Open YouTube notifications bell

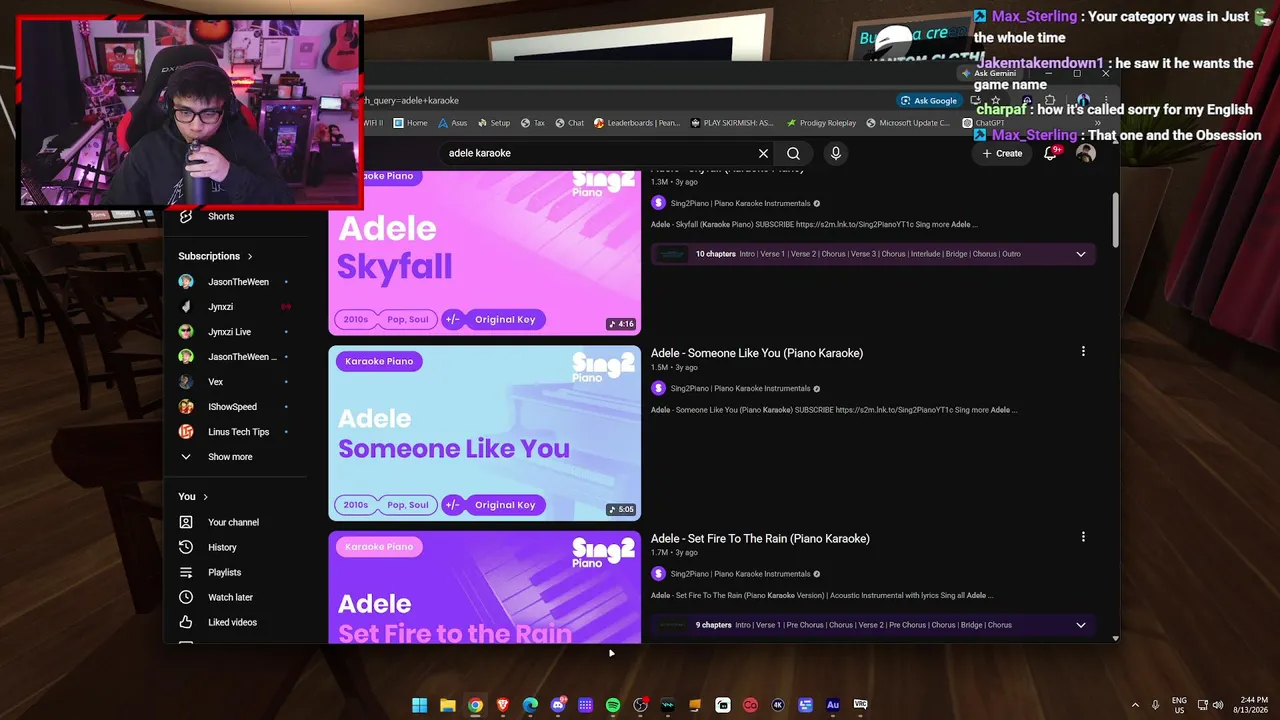tap(1051, 153)
